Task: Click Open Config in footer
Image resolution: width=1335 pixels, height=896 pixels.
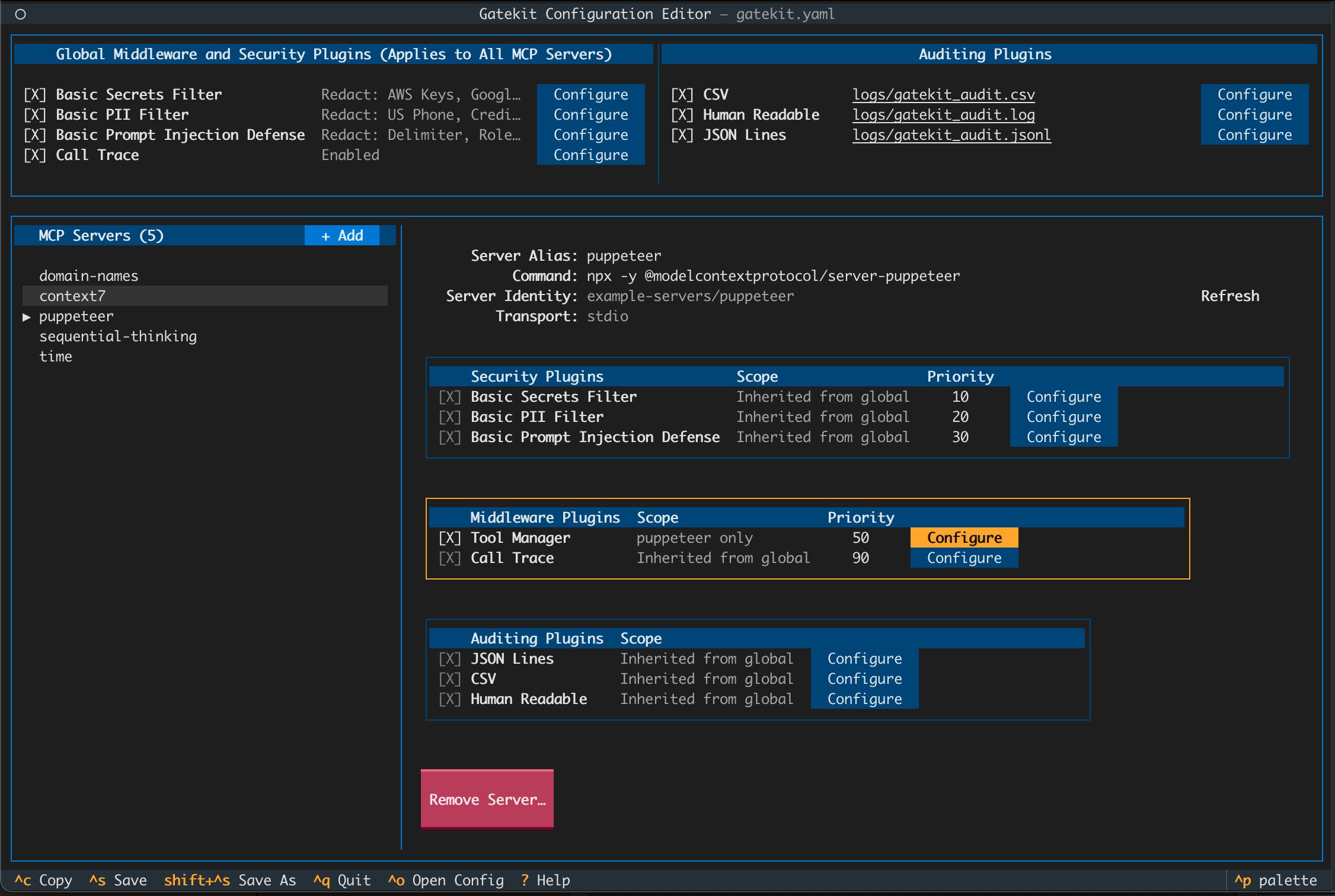Action: (x=446, y=881)
